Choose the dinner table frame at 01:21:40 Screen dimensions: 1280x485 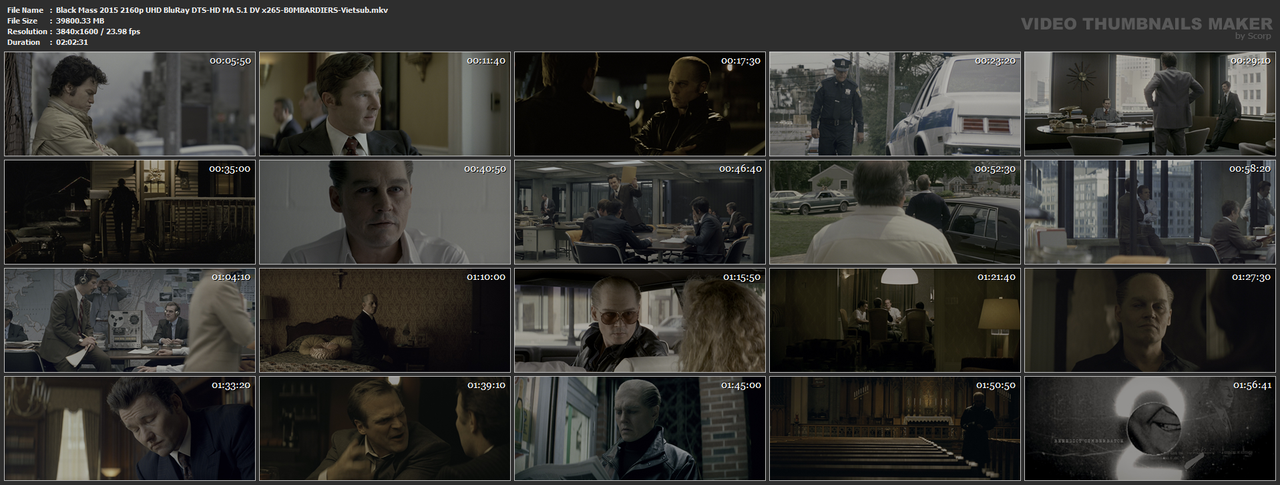coord(895,320)
